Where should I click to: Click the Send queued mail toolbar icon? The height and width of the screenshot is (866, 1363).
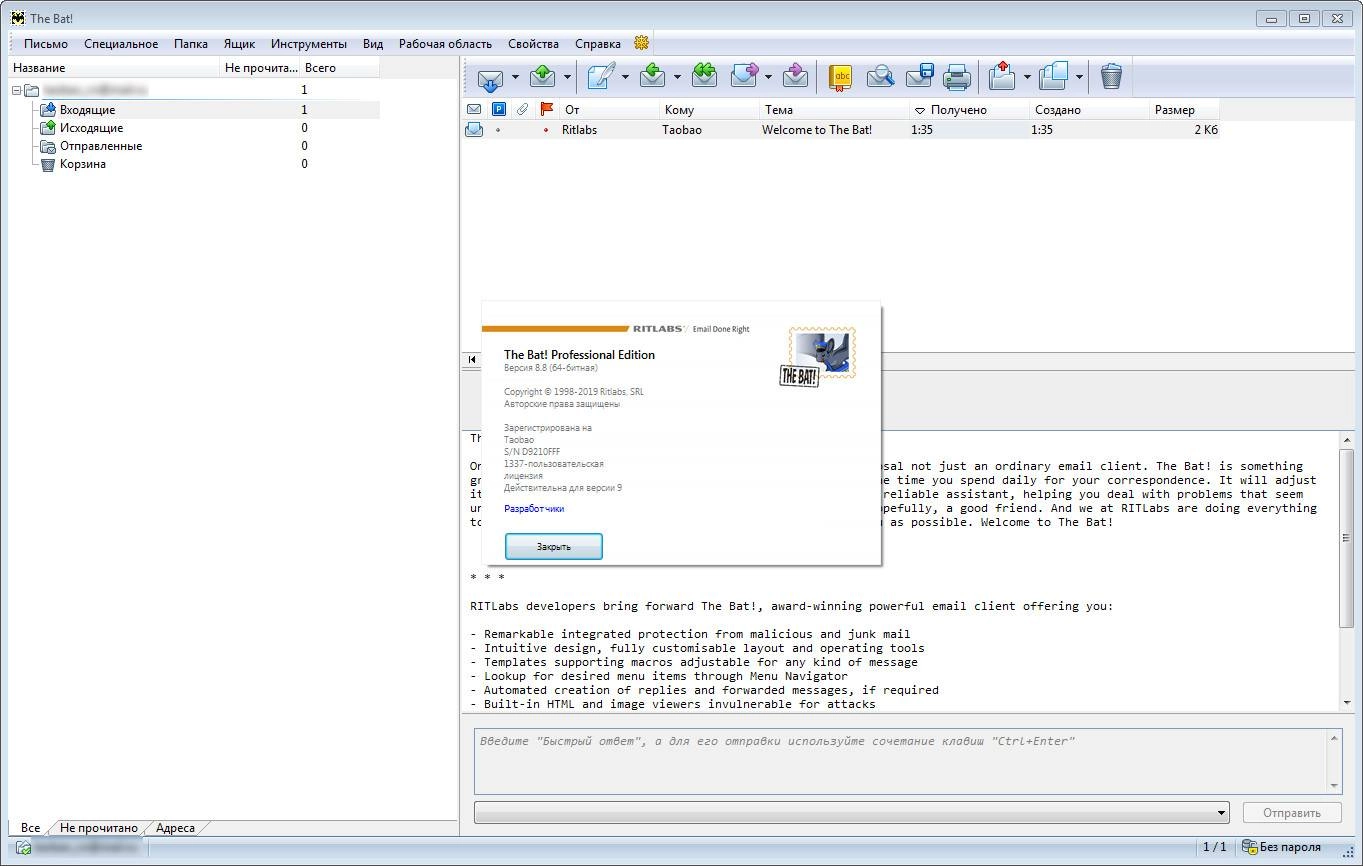click(x=542, y=77)
